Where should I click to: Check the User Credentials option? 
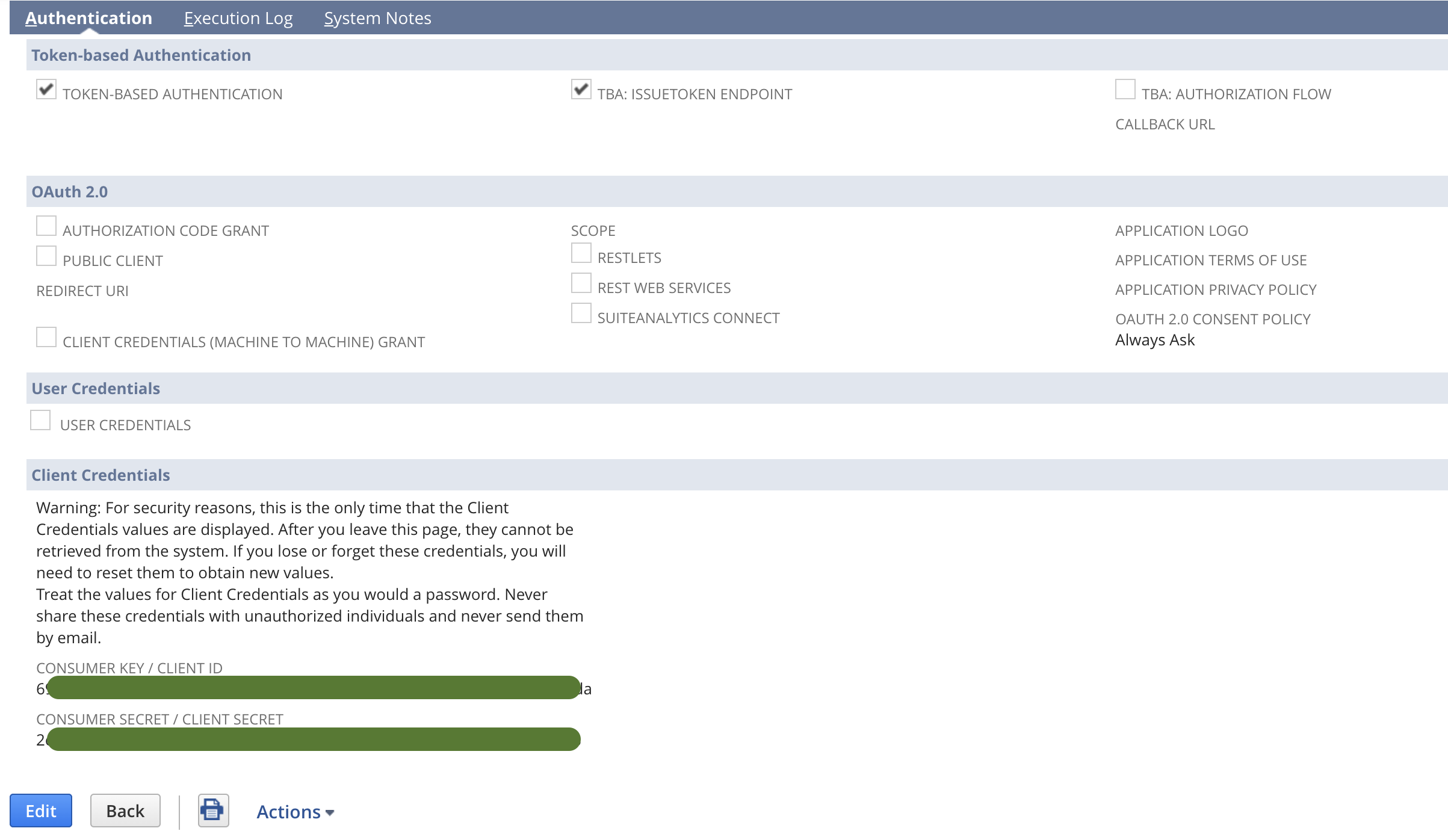coord(40,420)
